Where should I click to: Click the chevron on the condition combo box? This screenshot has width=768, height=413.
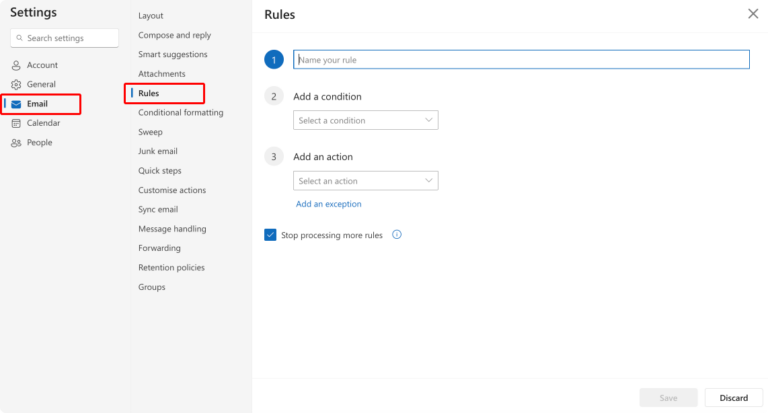[429, 120]
